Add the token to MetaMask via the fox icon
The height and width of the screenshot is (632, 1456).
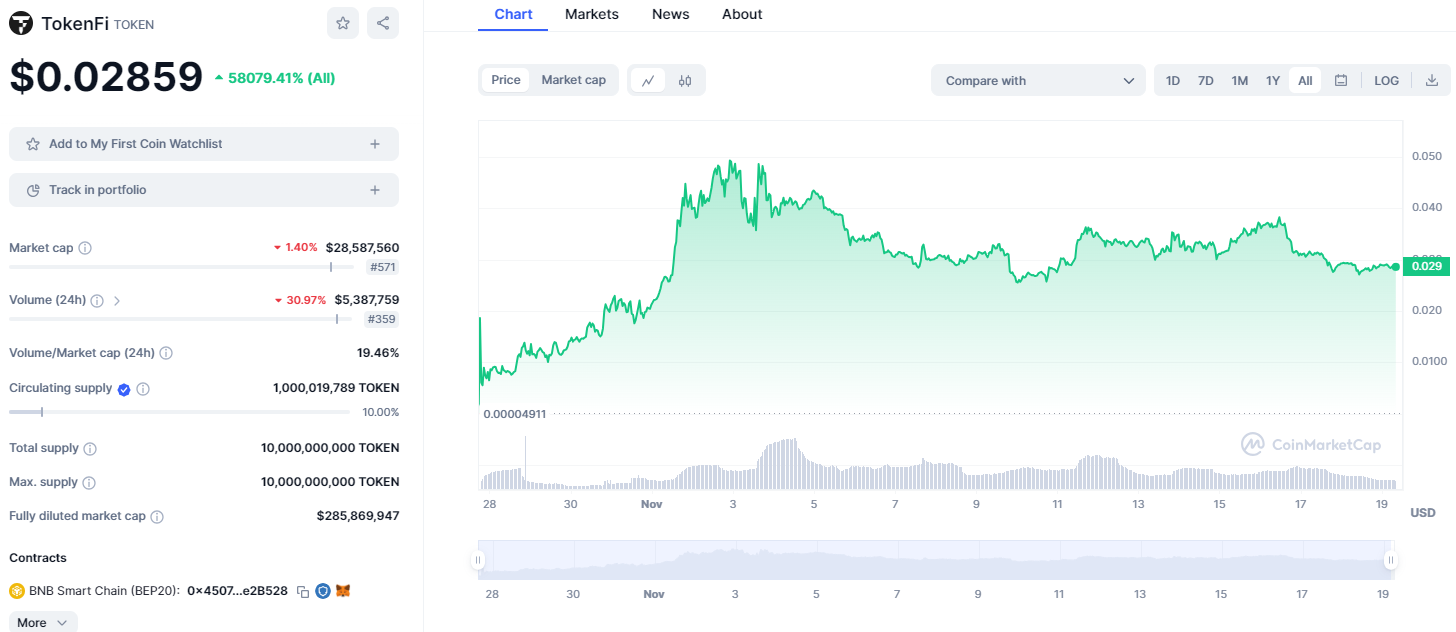(x=343, y=591)
